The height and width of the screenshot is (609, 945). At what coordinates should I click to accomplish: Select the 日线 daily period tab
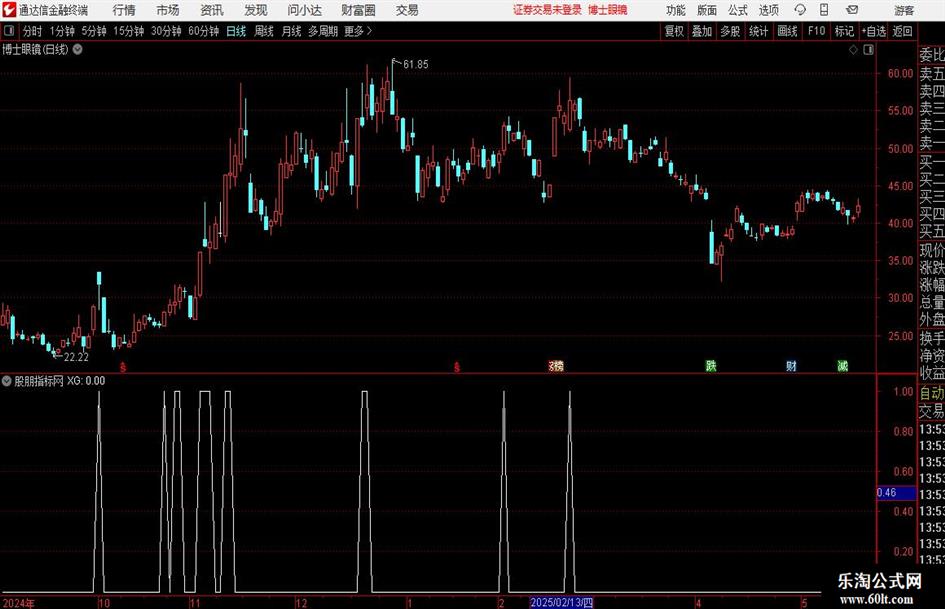(236, 31)
